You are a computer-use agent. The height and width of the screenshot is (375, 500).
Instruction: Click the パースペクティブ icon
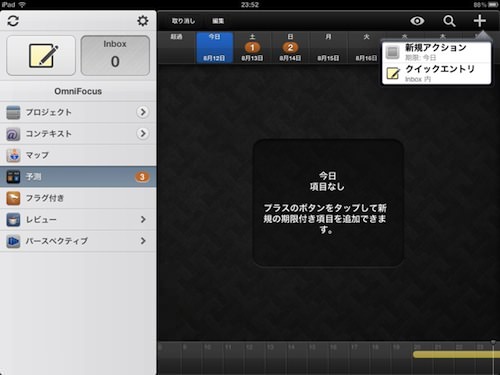coord(13,241)
